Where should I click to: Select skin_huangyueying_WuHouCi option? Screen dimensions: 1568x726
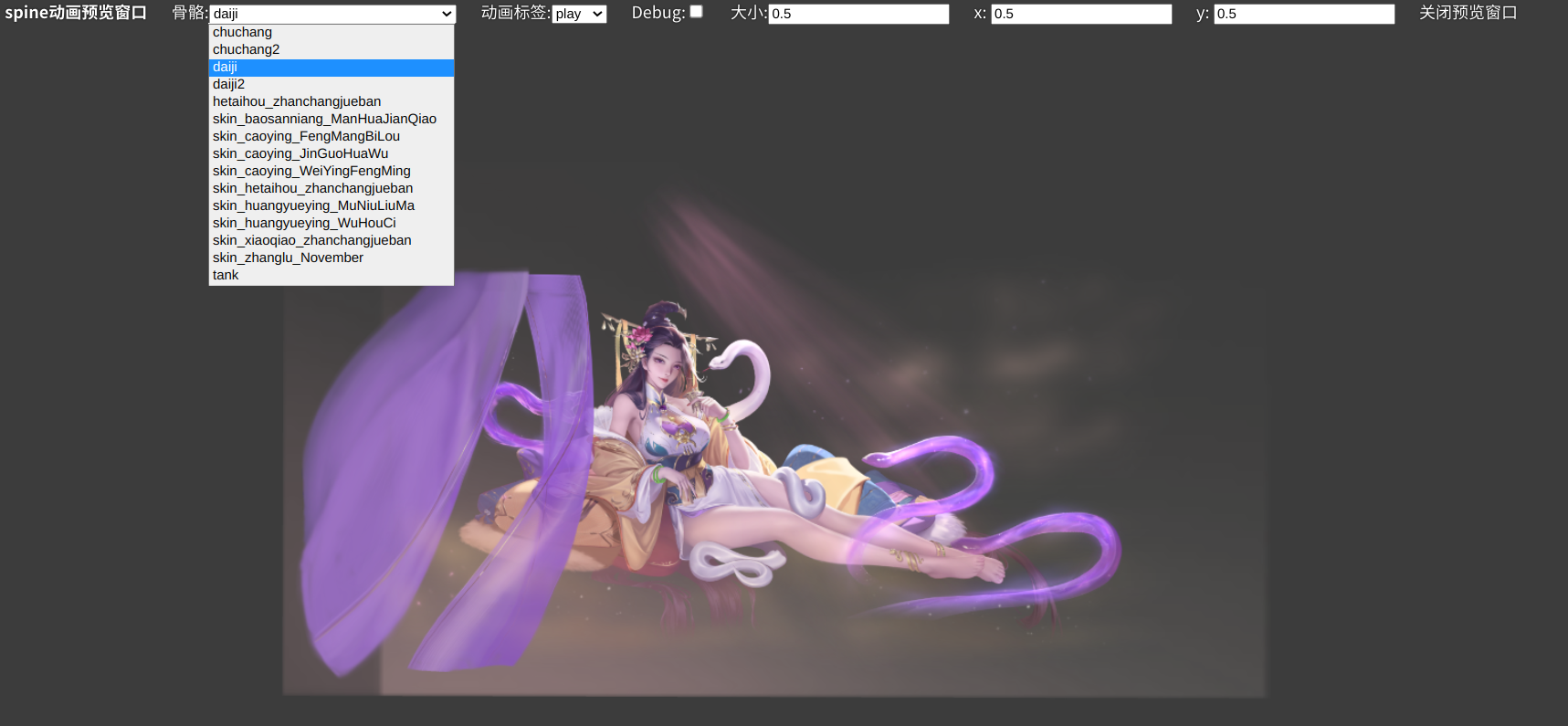pos(331,223)
